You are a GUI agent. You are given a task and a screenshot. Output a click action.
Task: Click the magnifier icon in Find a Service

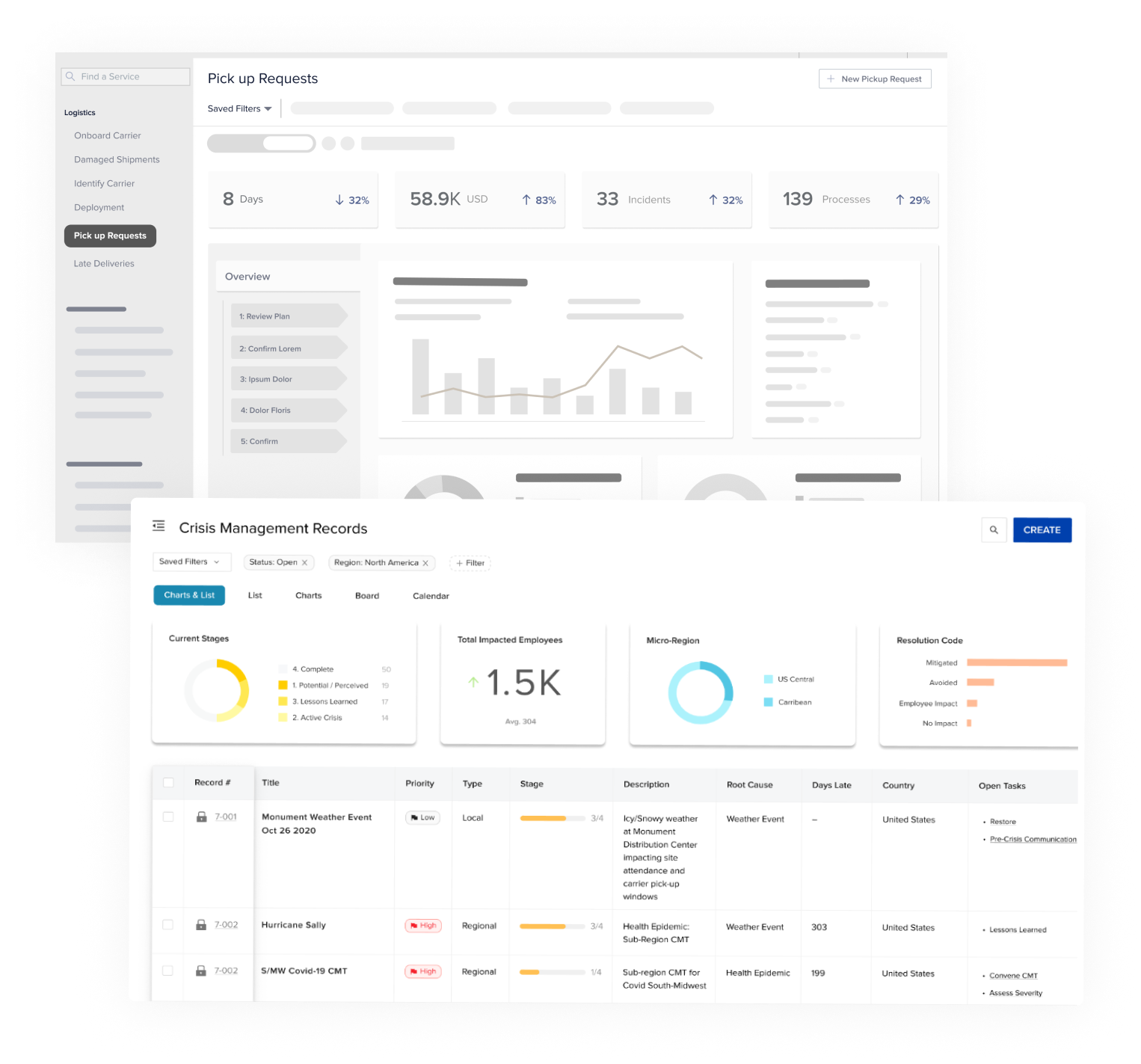point(70,76)
